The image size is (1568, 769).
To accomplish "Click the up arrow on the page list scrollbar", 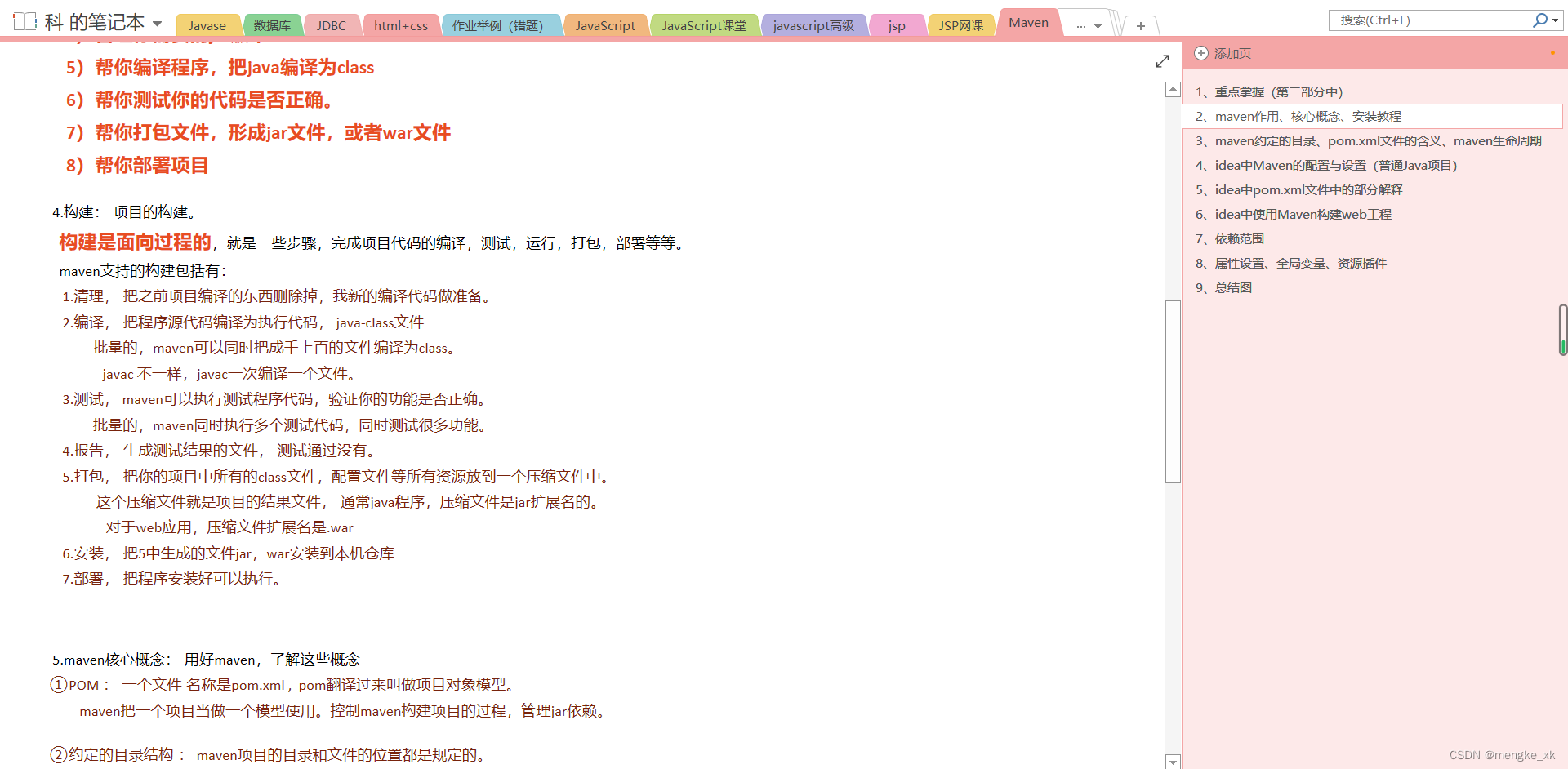I will (x=1173, y=88).
